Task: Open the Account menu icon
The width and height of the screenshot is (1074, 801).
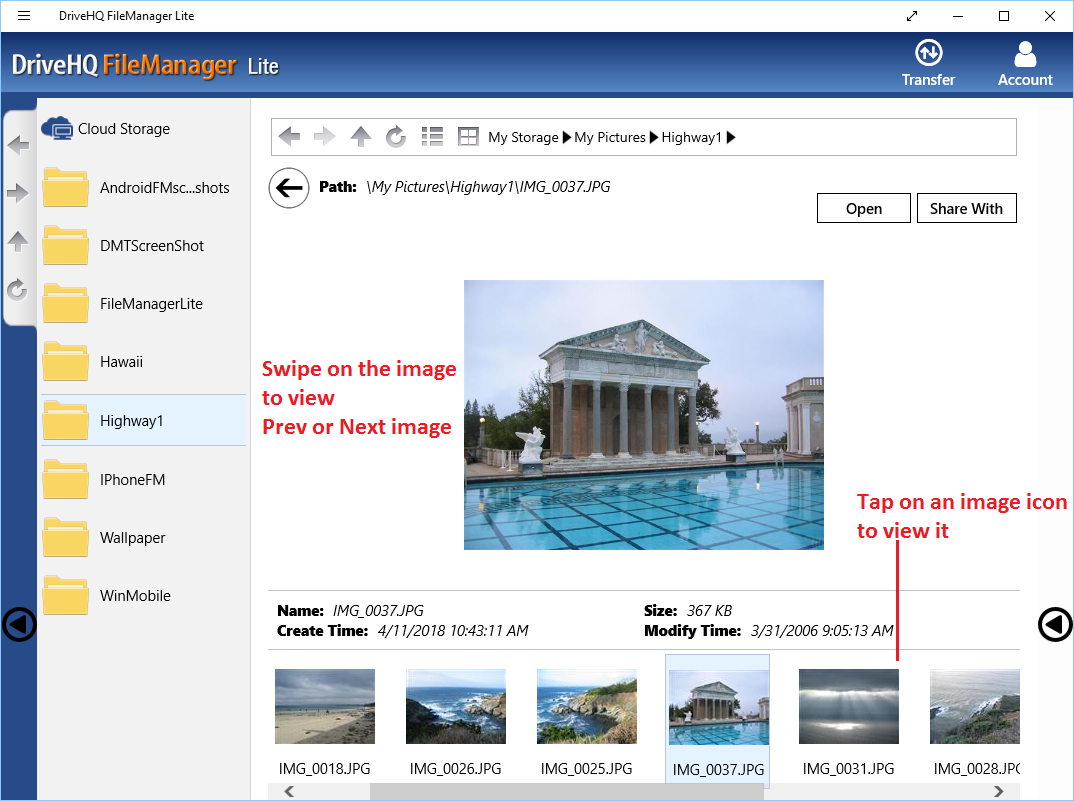Action: [1025, 54]
